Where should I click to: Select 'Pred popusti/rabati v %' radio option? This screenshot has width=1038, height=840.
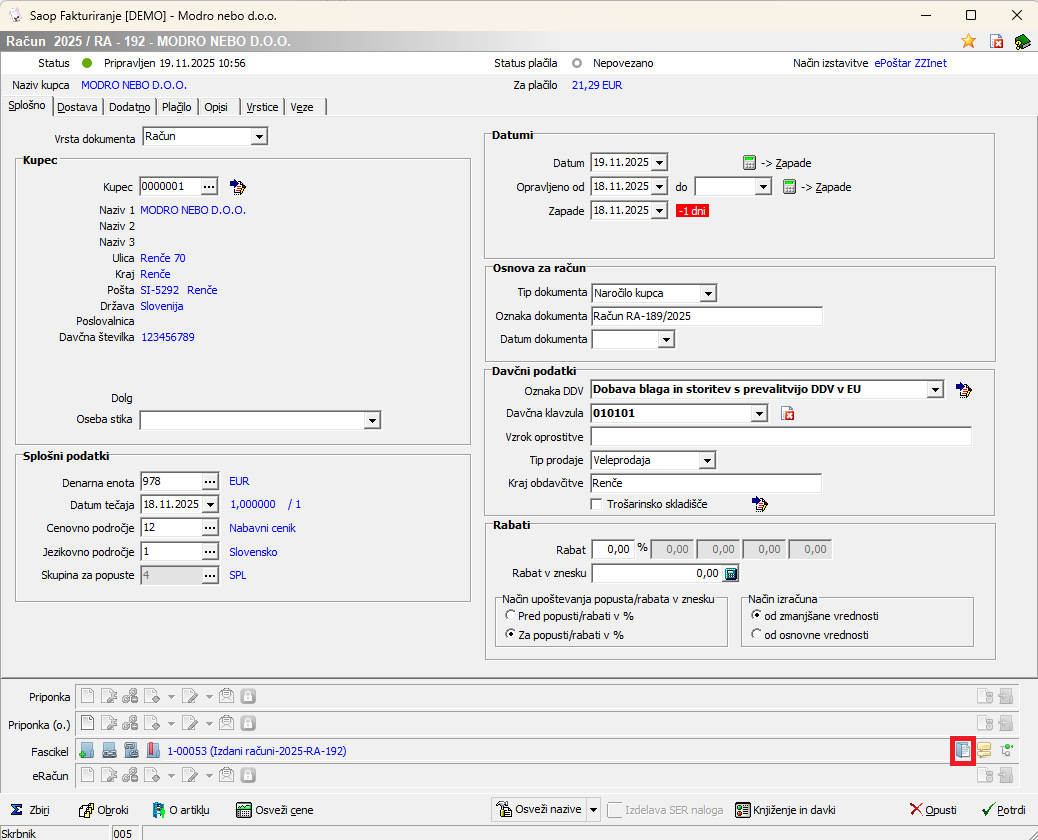511,616
